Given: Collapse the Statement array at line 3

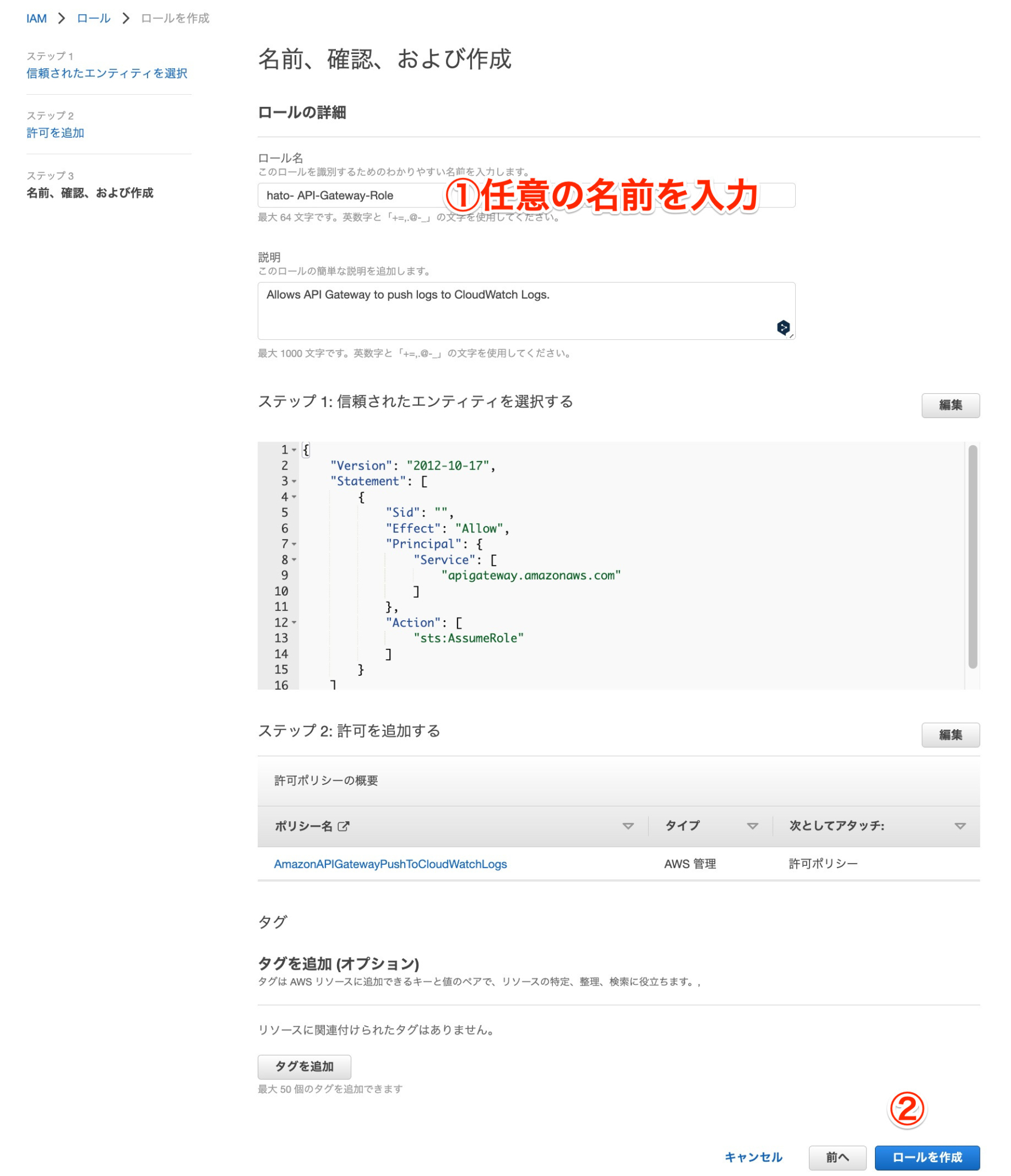Looking at the screenshot, I should (294, 481).
